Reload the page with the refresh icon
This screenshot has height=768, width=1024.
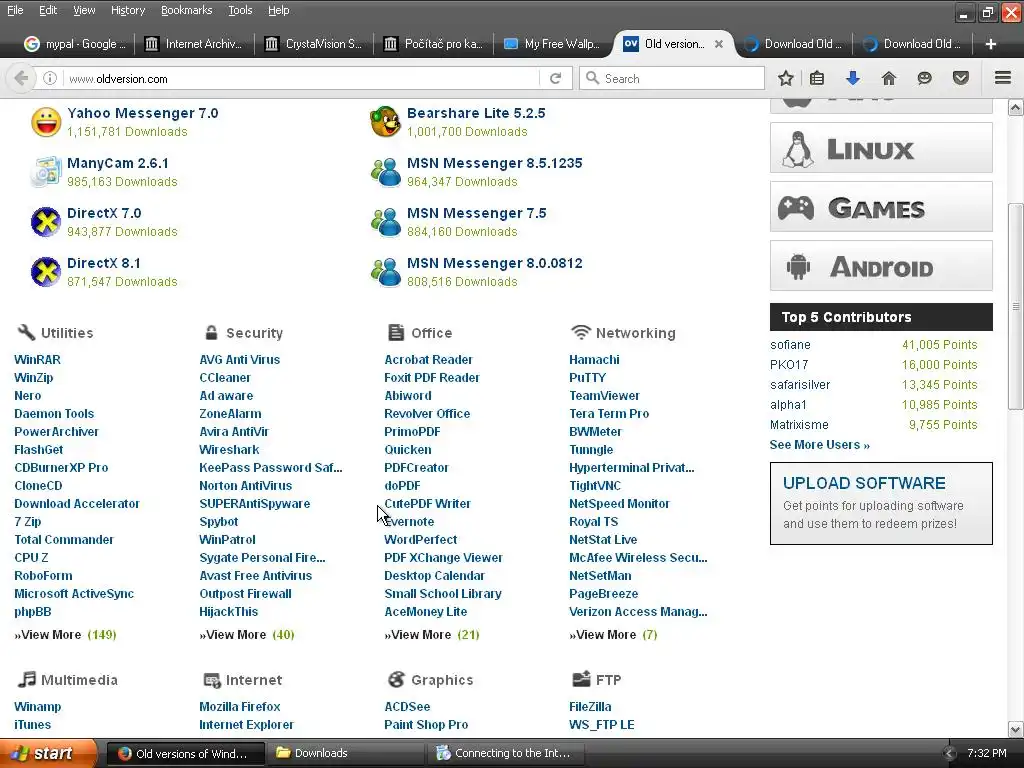555,78
